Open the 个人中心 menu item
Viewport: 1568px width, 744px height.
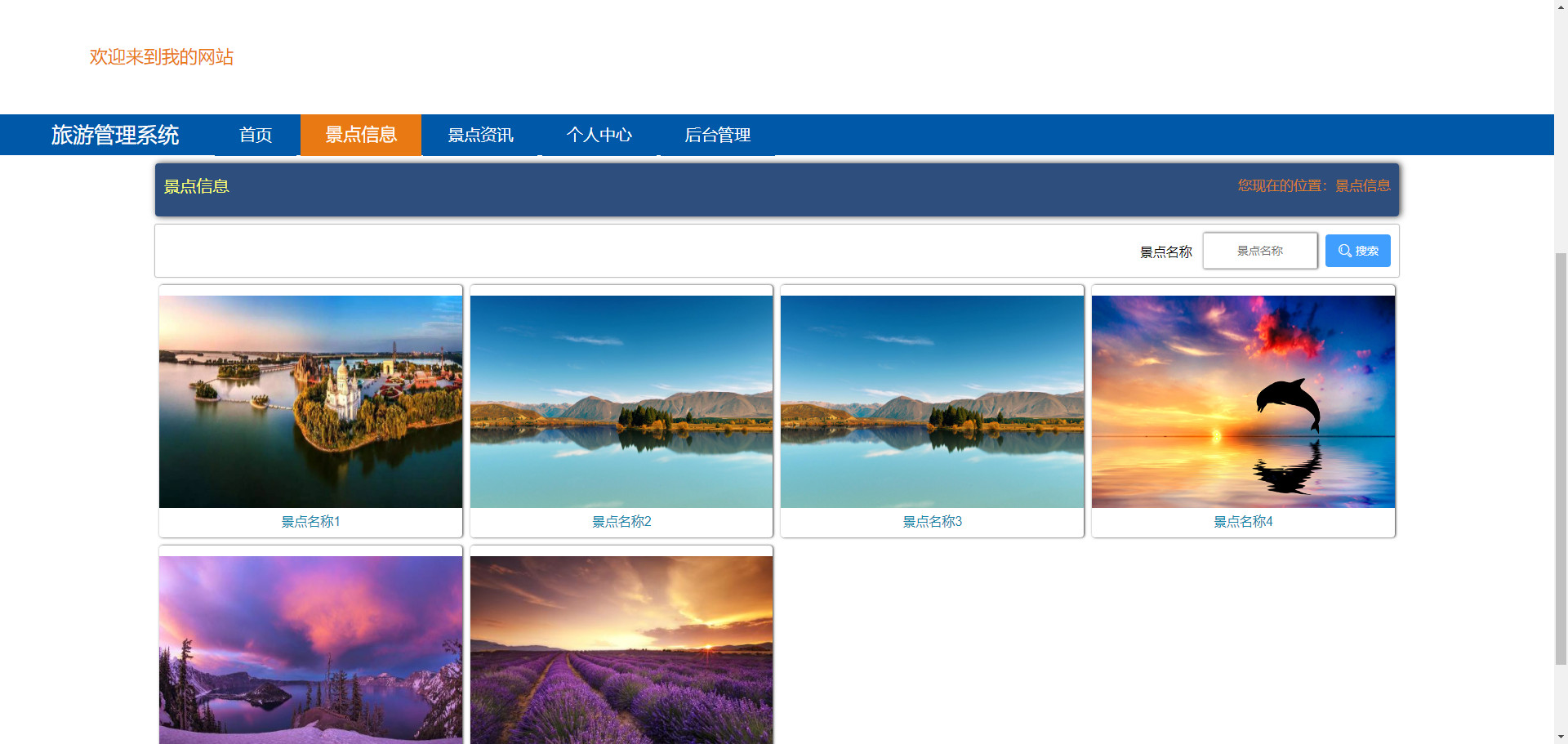[599, 135]
